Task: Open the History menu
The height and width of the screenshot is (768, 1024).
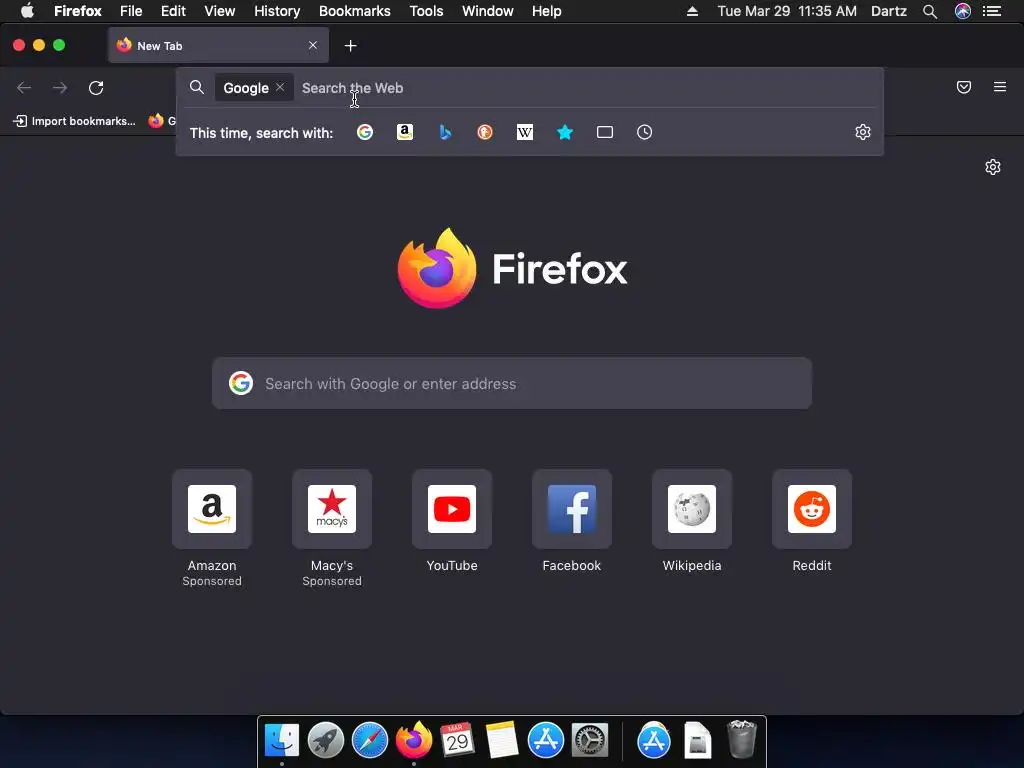Action: 277,11
